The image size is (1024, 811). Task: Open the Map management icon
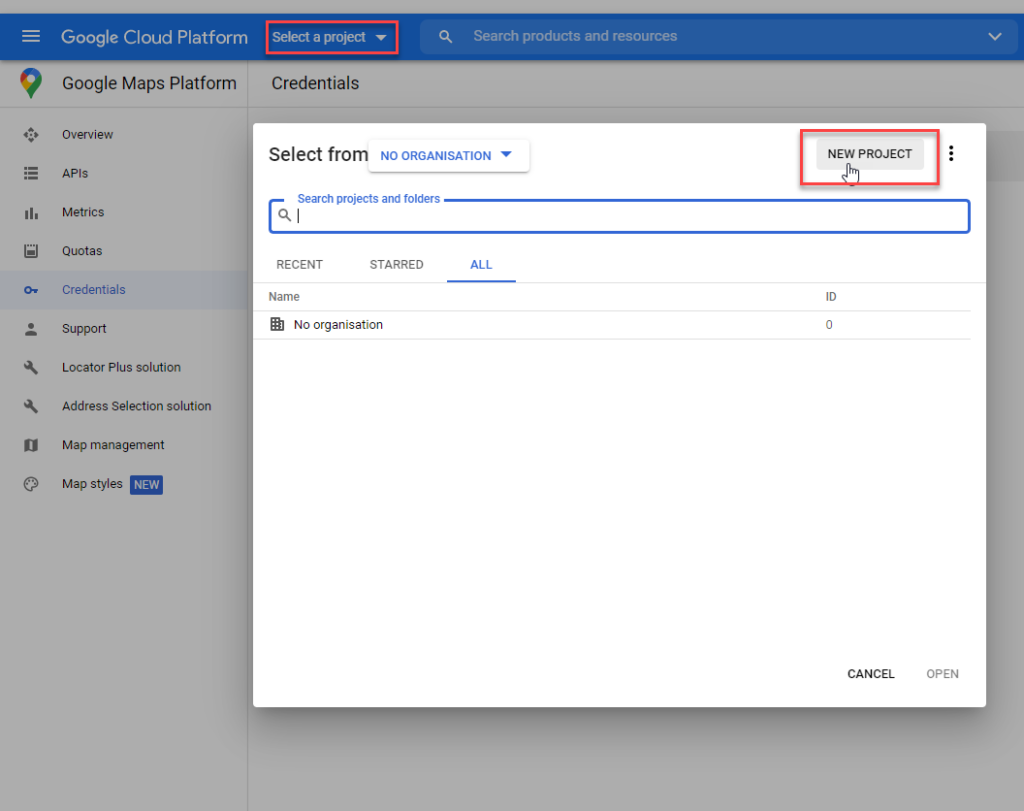point(31,445)
